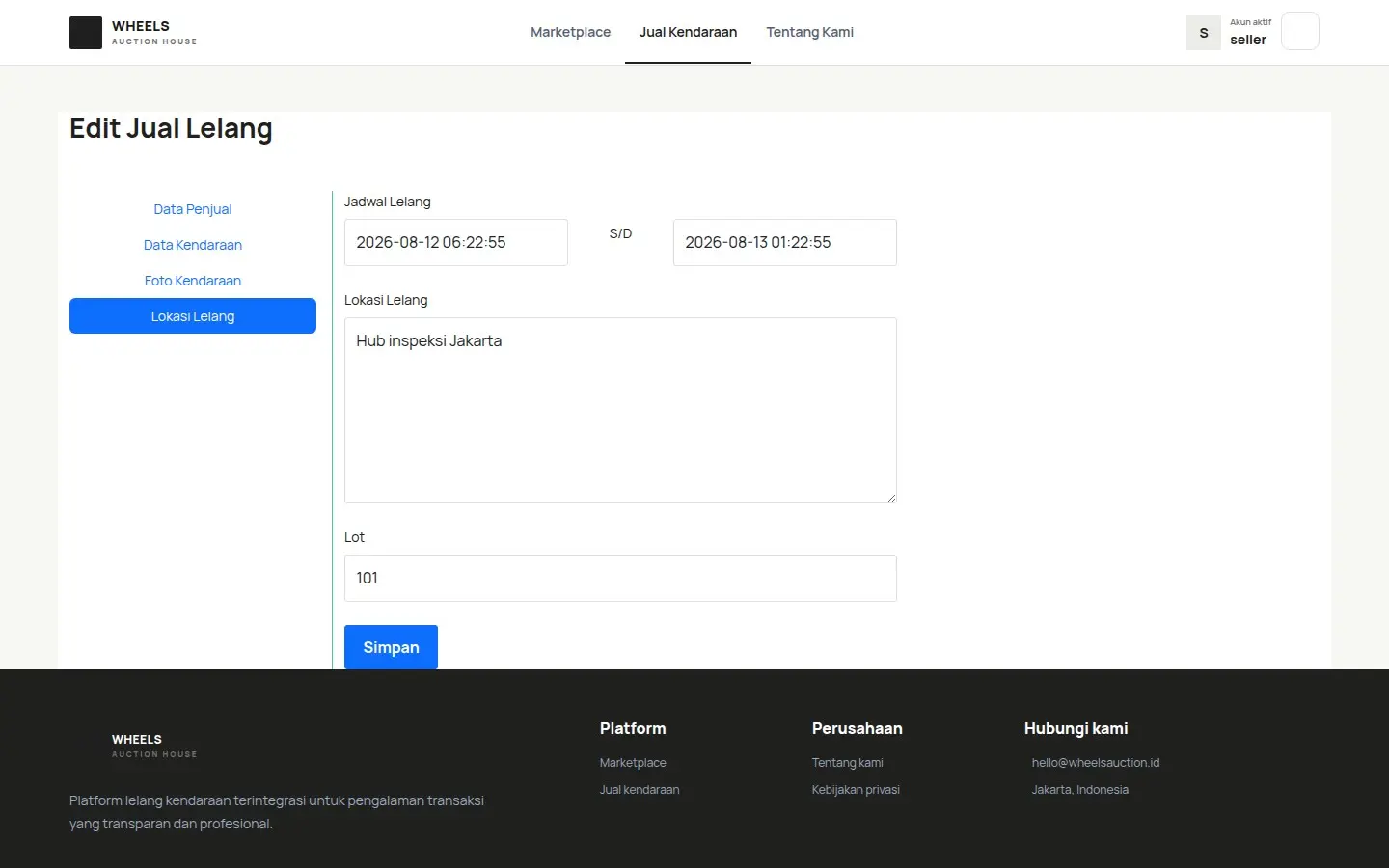The height and width of the screenshot is (868, 1389).
Task: Click the textarea resize handle corner
Action: coord(891,498)
